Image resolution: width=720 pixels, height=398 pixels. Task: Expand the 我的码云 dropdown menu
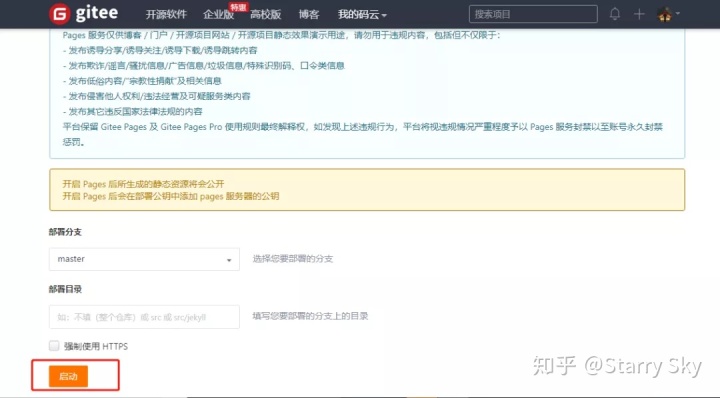tap(362, 15)
